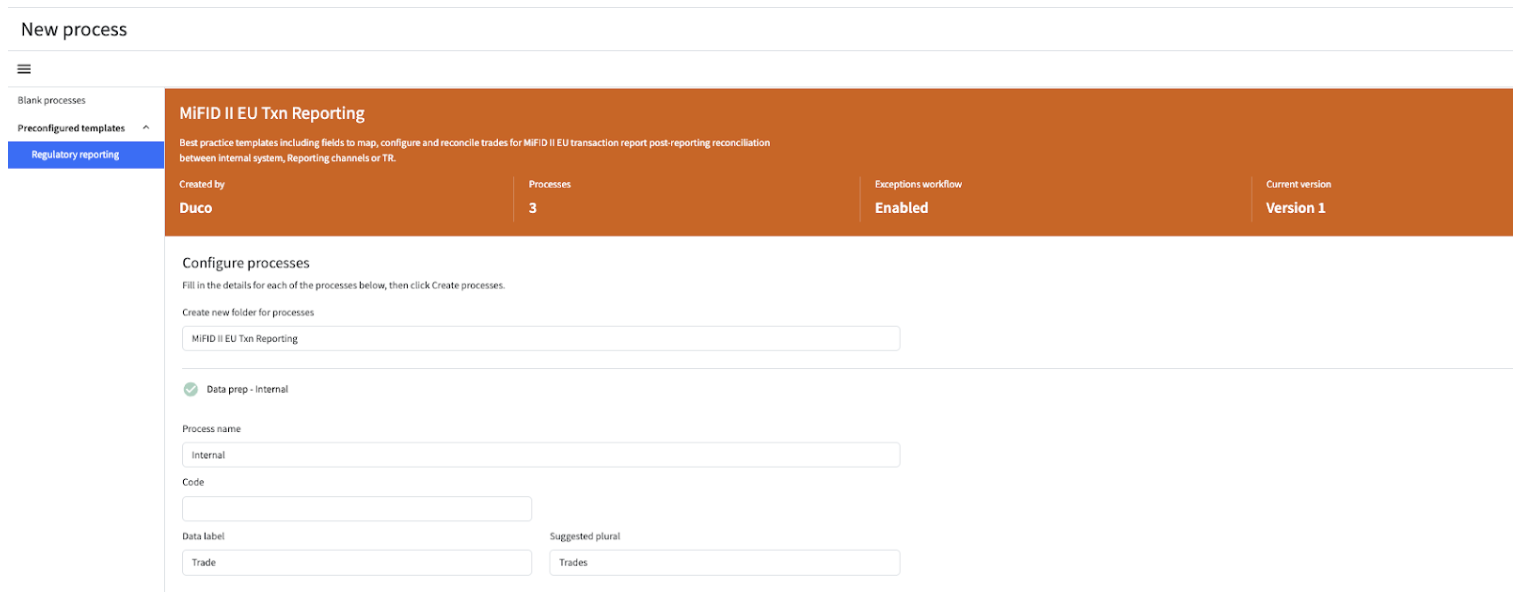1514x592 pixels.
Task: Click the Data label field containing Trade
Action: (x=357, y=563)
